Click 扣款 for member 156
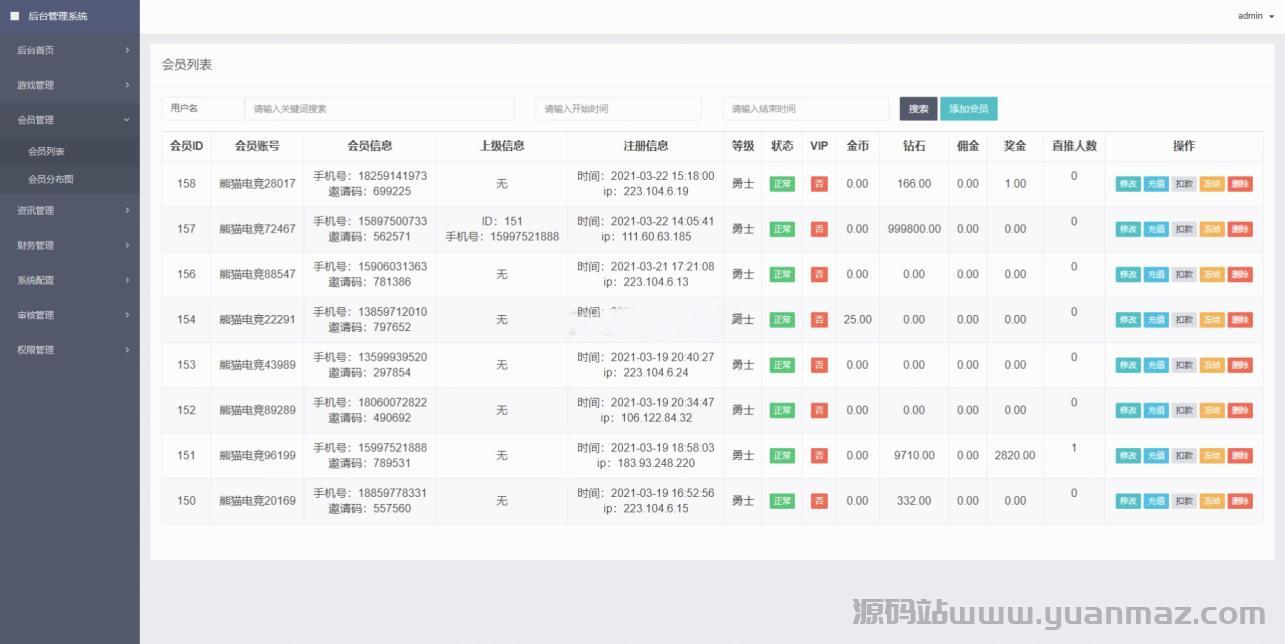The image size is (1285, 644). tap(1184, 275)
